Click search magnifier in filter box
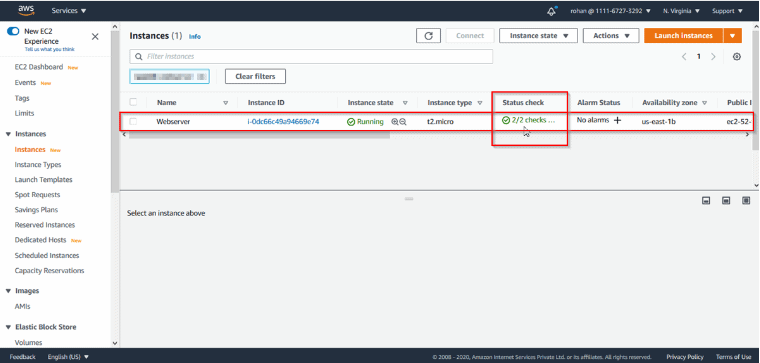This screenshot has height=363, width=760. point(140,57)
